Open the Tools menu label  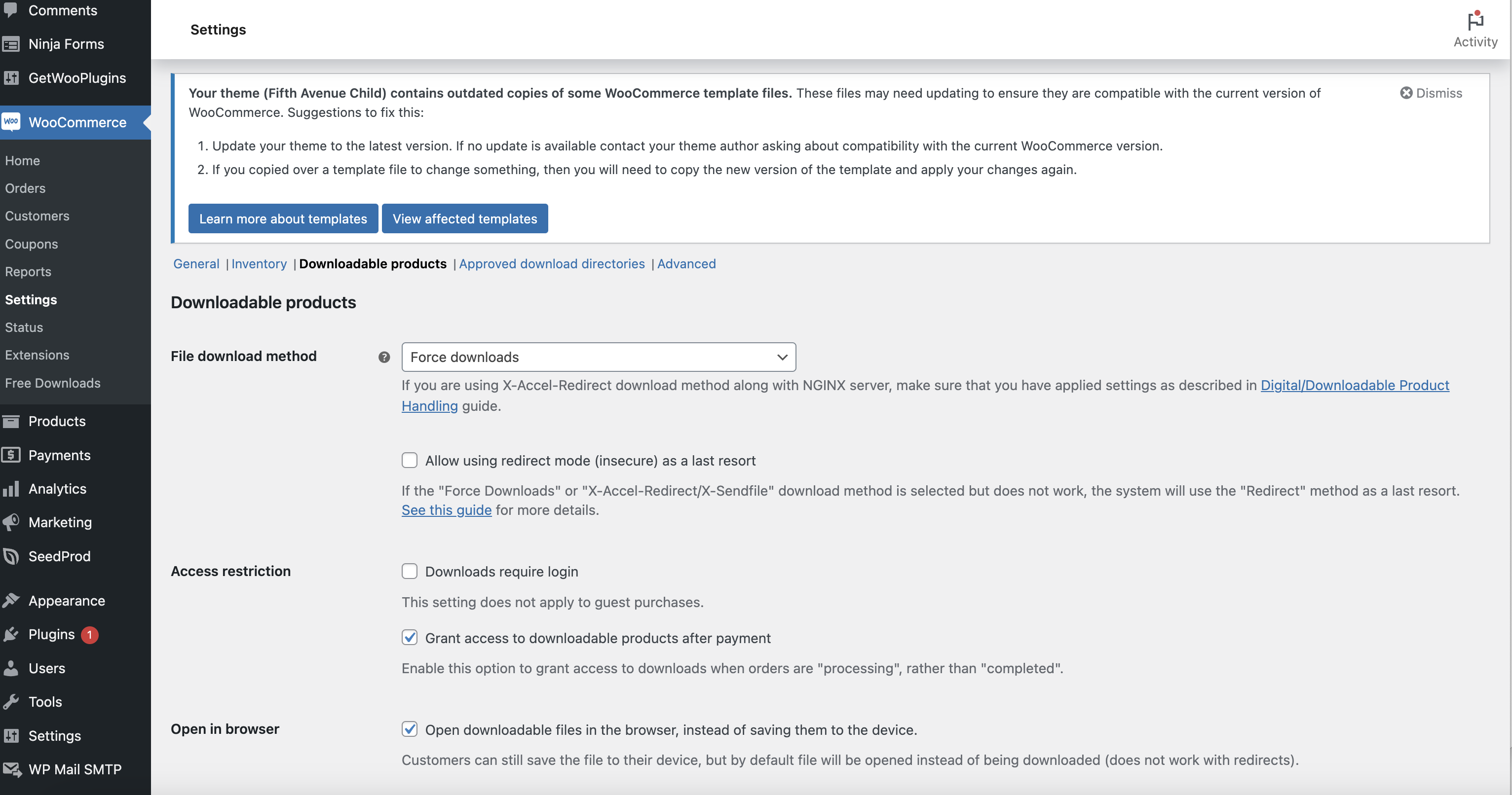click(45, 702)
